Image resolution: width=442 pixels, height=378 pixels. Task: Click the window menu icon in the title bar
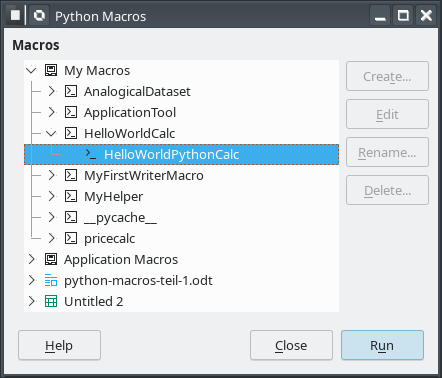click(15, 15)
